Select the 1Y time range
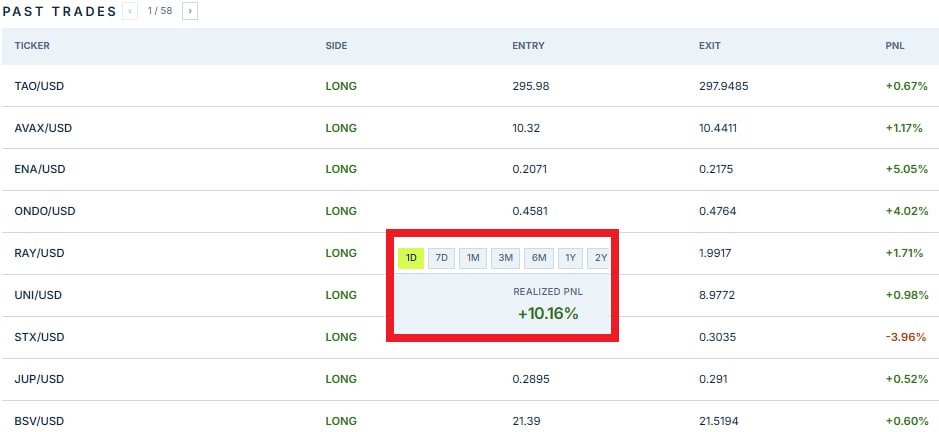Viewport: 939px width, 432px height. [571, 258]
